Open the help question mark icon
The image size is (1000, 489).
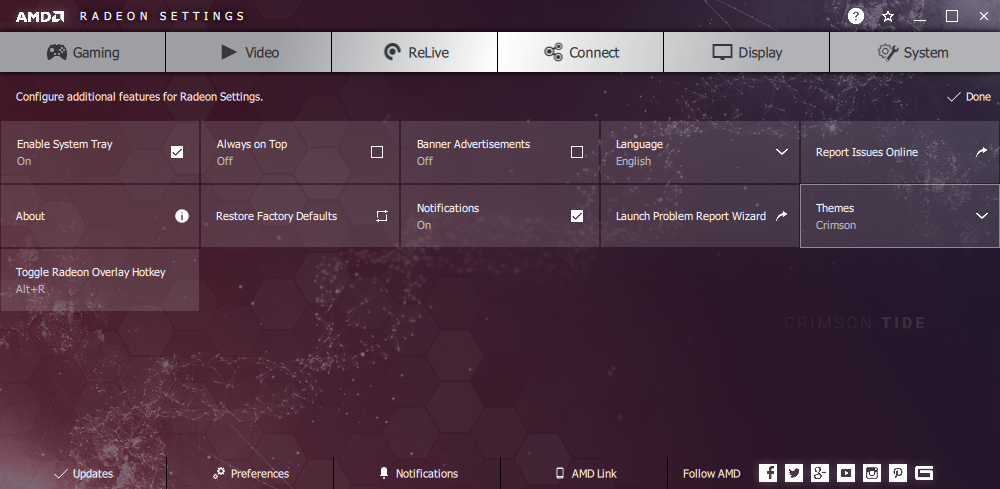click(x=856, y=16)
